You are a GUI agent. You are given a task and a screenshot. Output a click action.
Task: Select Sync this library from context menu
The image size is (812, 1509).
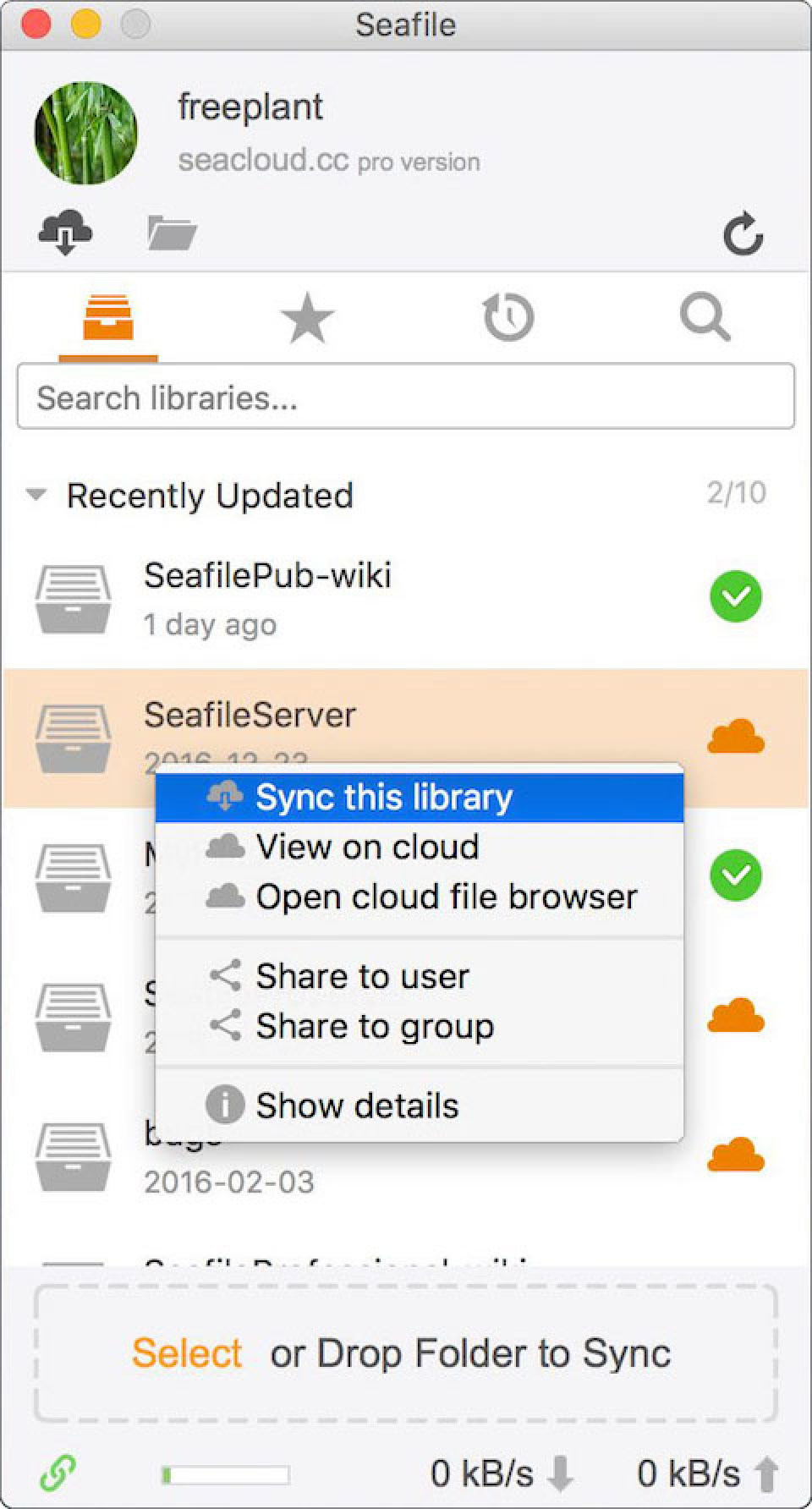pyautogui.click(x=385, y=796)
